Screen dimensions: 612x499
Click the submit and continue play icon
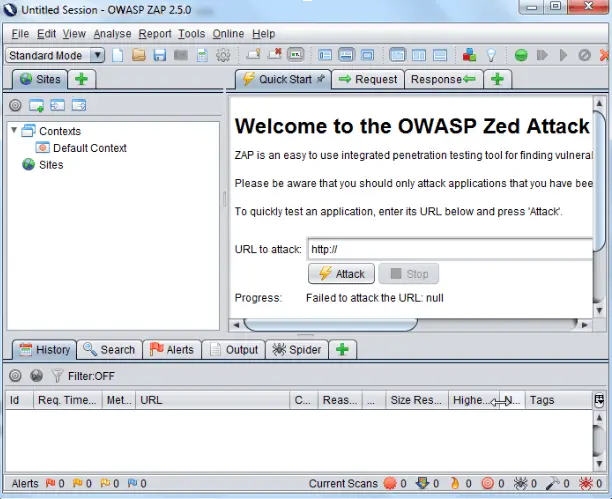click(x=563, y=55)
